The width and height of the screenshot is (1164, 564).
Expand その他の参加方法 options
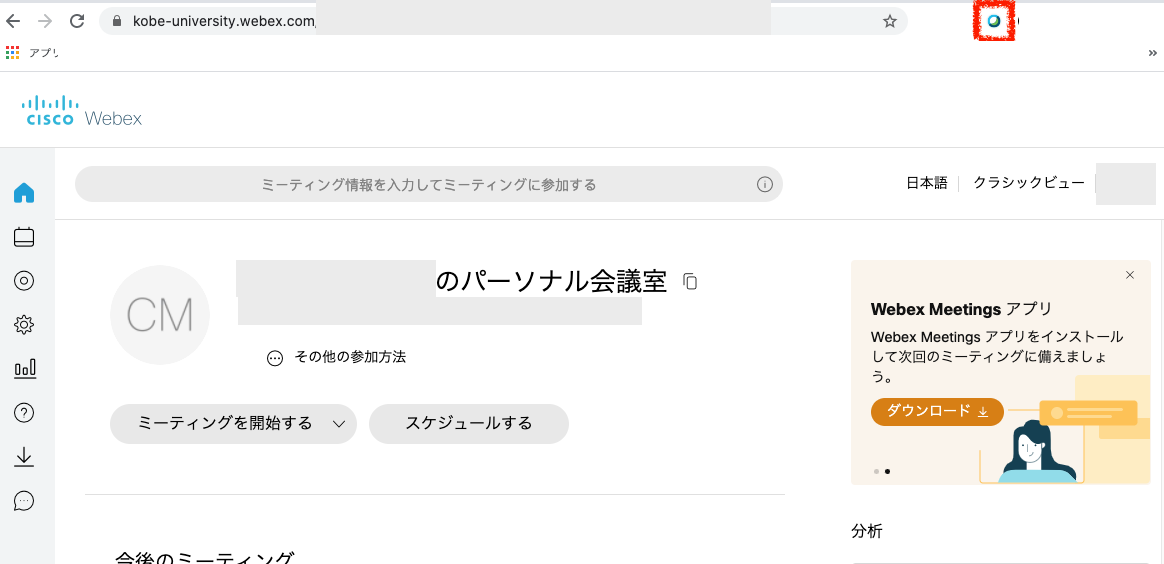(336, 357)
